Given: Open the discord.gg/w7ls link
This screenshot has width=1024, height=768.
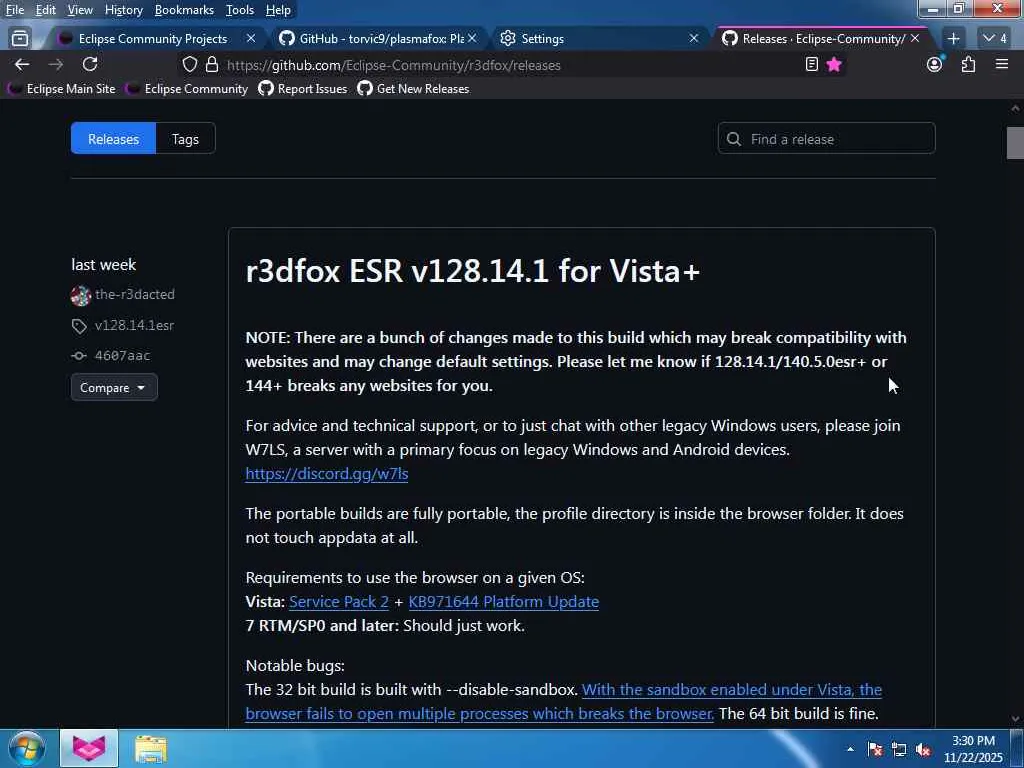Looking at the screenshot, I should coord(327,473).
